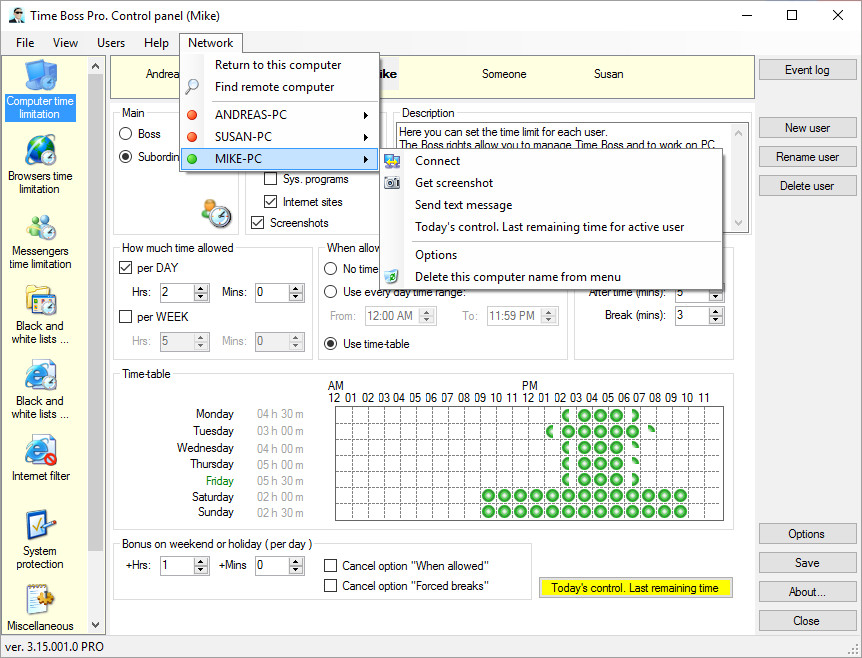Click the Network menu
This screenshot has width=862, height=658.
coord(211,43)
